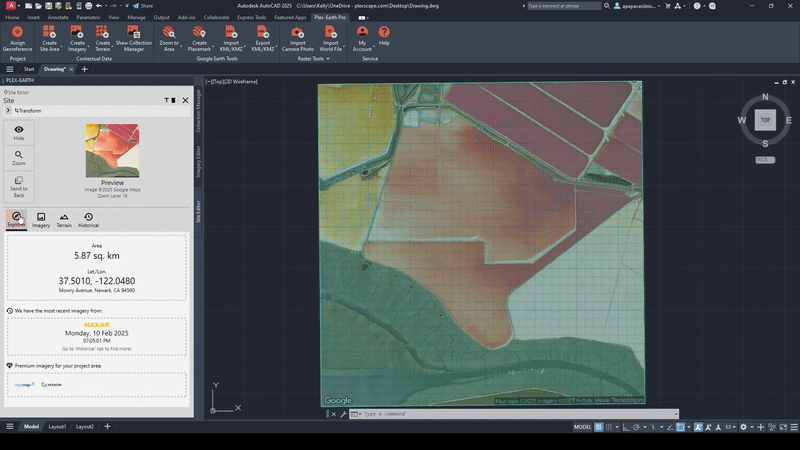Open the Create Site Area dropdown arrow
Image resolution: width=800 pixels, height=450 pixels.
click(x=61, y=47)
